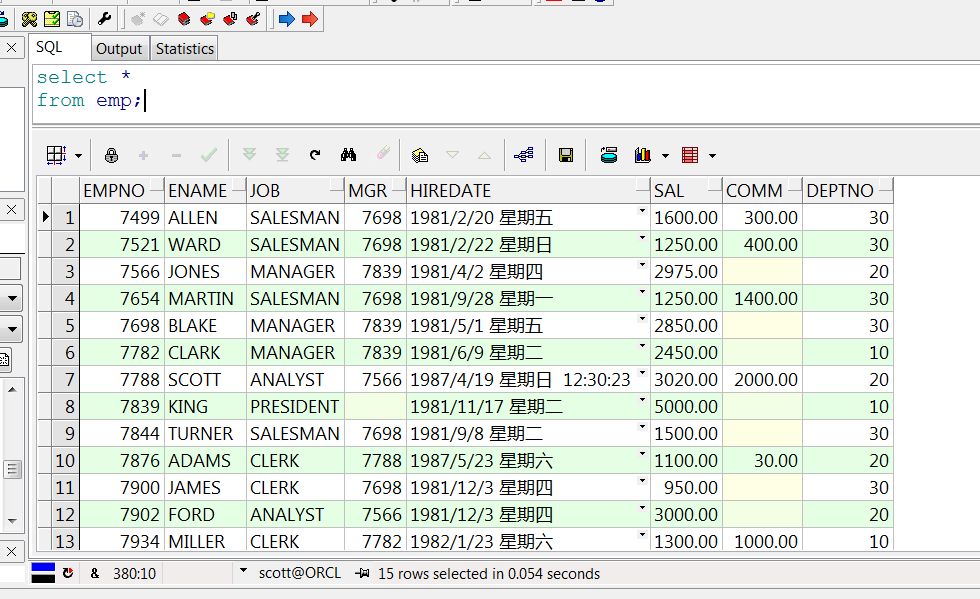980x599 pixels.
Task: Click the SAL column header
Action: click(686, 190)
